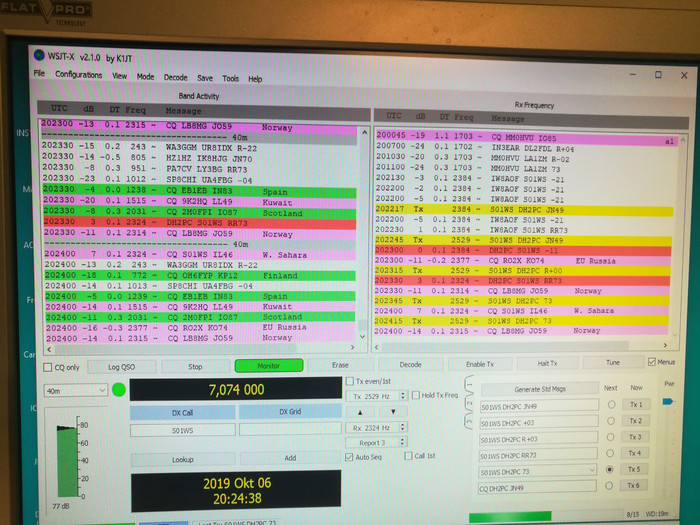Enable the Call 1st checkbox
The image size is (700, 525).
[x=408, y=456]
